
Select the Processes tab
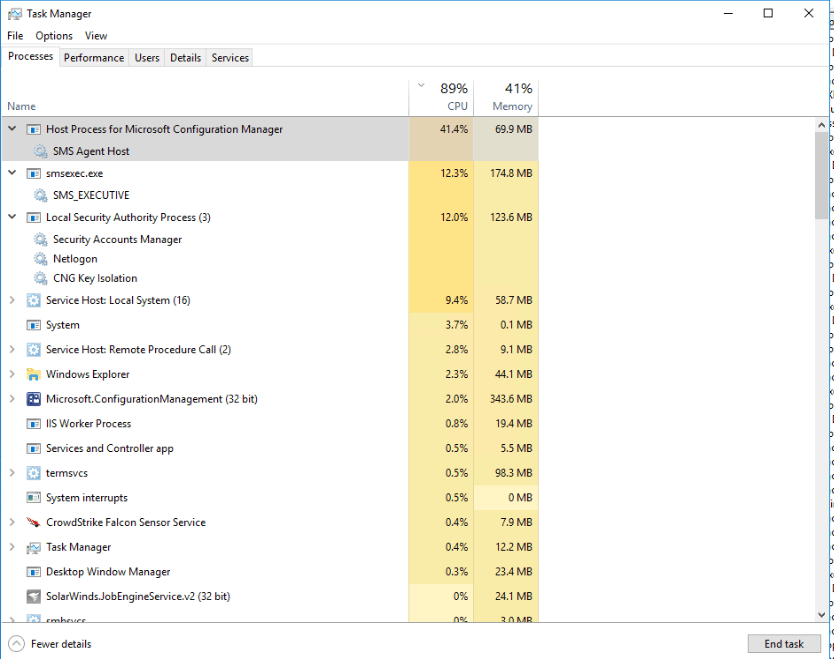[30, 56]
